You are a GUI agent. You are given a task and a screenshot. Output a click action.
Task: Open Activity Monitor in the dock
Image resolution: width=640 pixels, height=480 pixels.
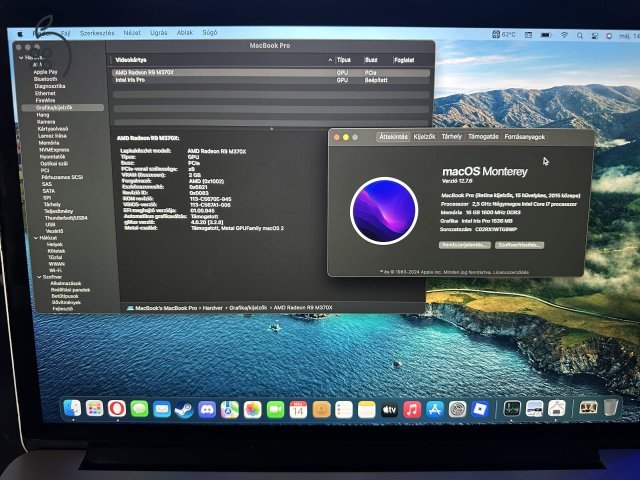tap(512, 408)
